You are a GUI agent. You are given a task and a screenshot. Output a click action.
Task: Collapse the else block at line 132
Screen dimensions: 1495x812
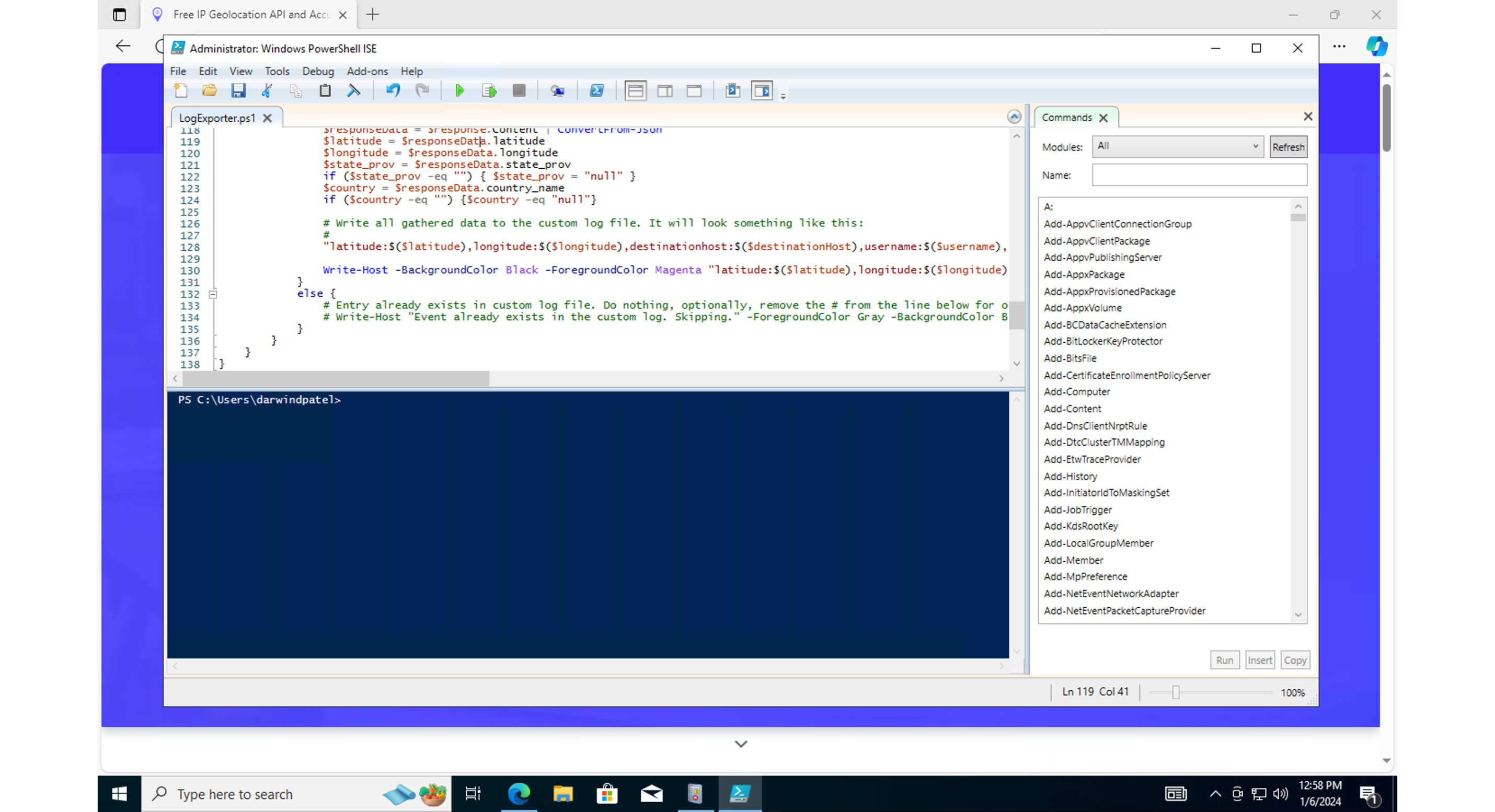[213, 294]
